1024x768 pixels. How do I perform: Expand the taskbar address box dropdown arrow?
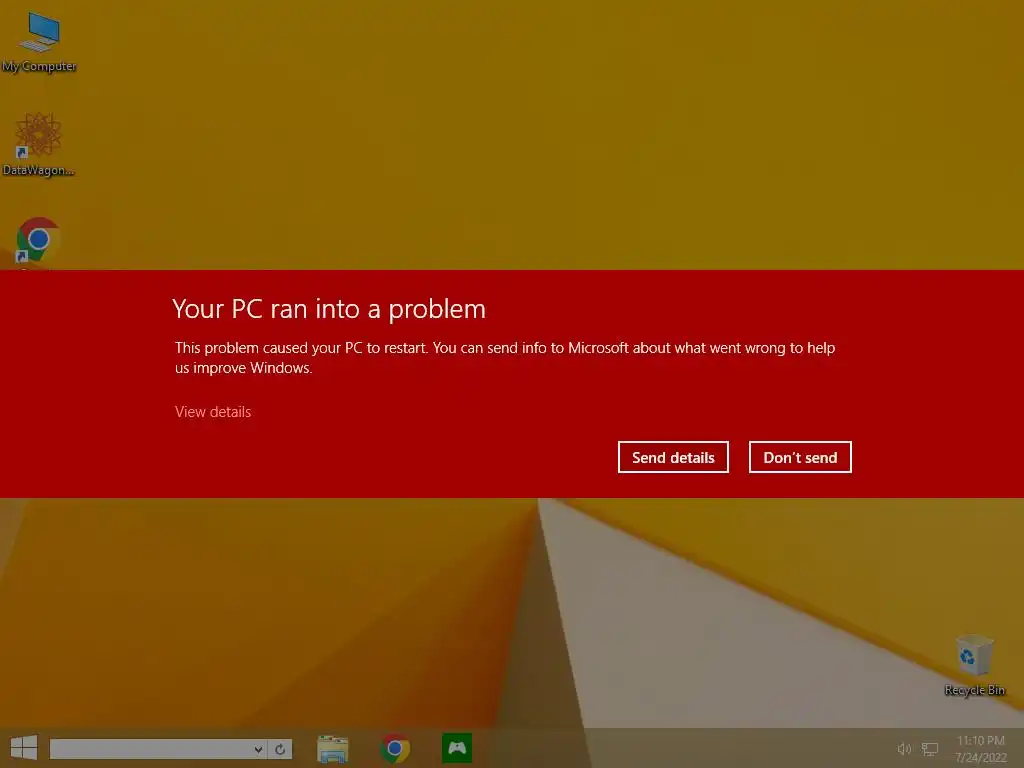[259, 749]
